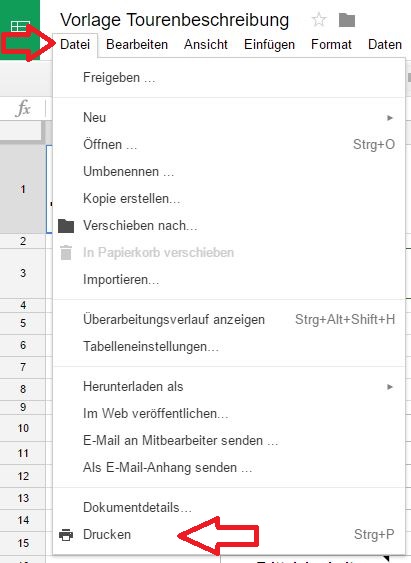The height and width of the screenshot is (563, 411).
Task: Open the Einfügen menu
Action: click(x=269, y=45)
